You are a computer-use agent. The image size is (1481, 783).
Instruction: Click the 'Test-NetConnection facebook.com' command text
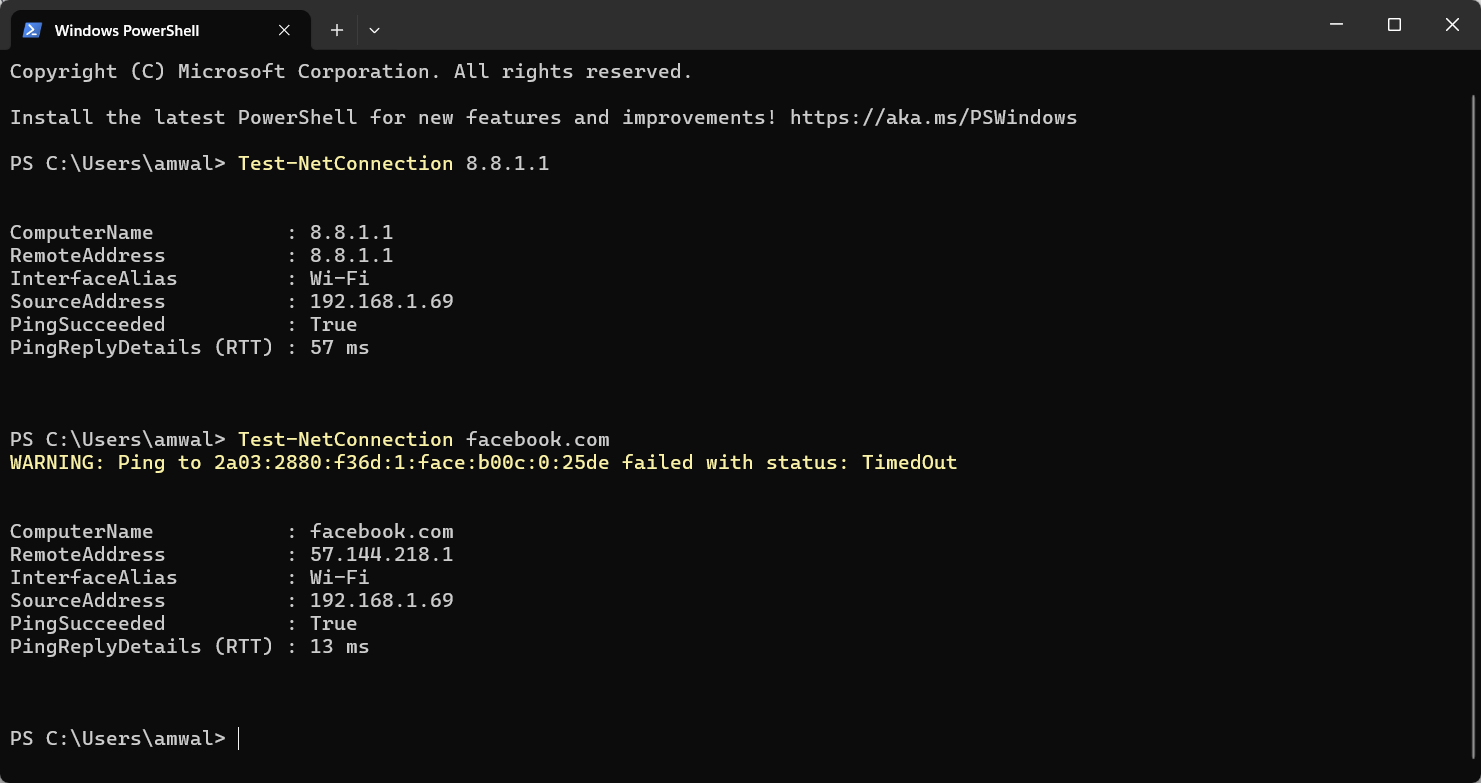click(x=423, y=440)
